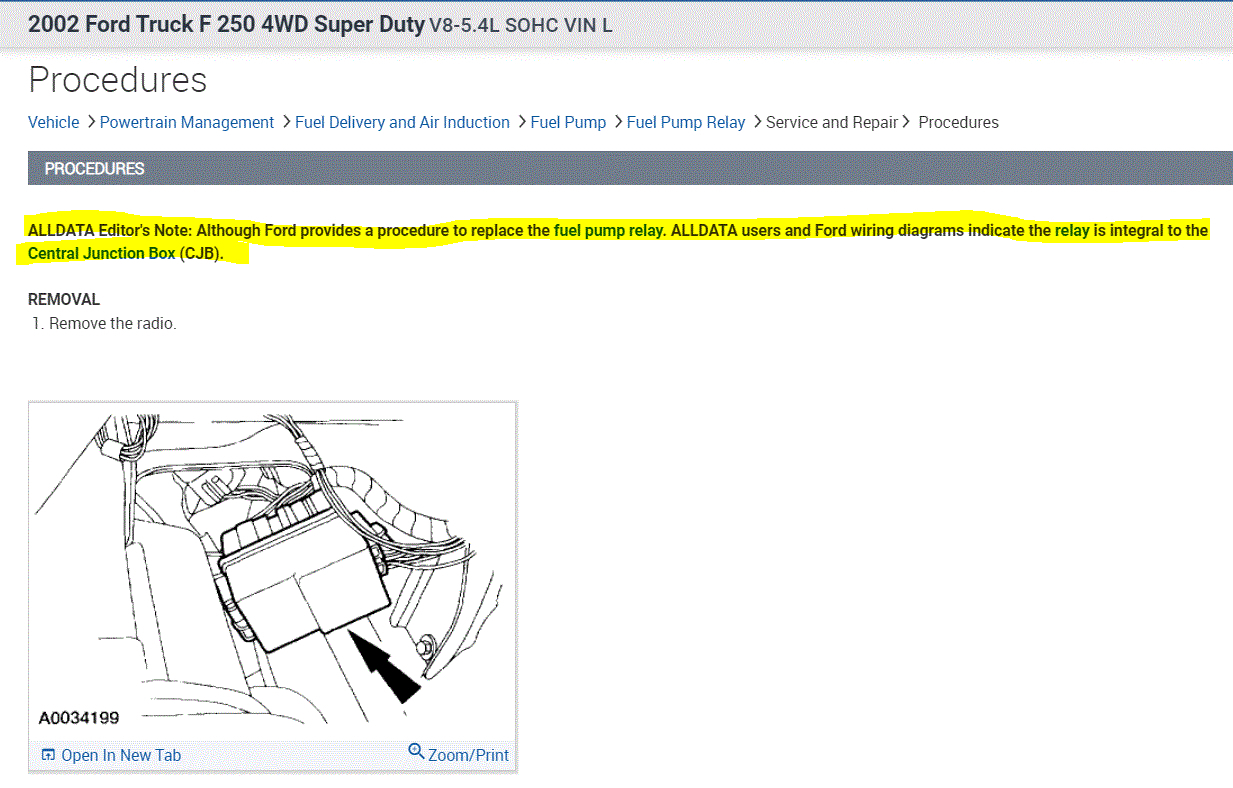The width and height of the screenshot is (1233, 788).
Task: Click the Zoom/Print magnifier icon
Action: pyautogui.click(x=416, y=752)
